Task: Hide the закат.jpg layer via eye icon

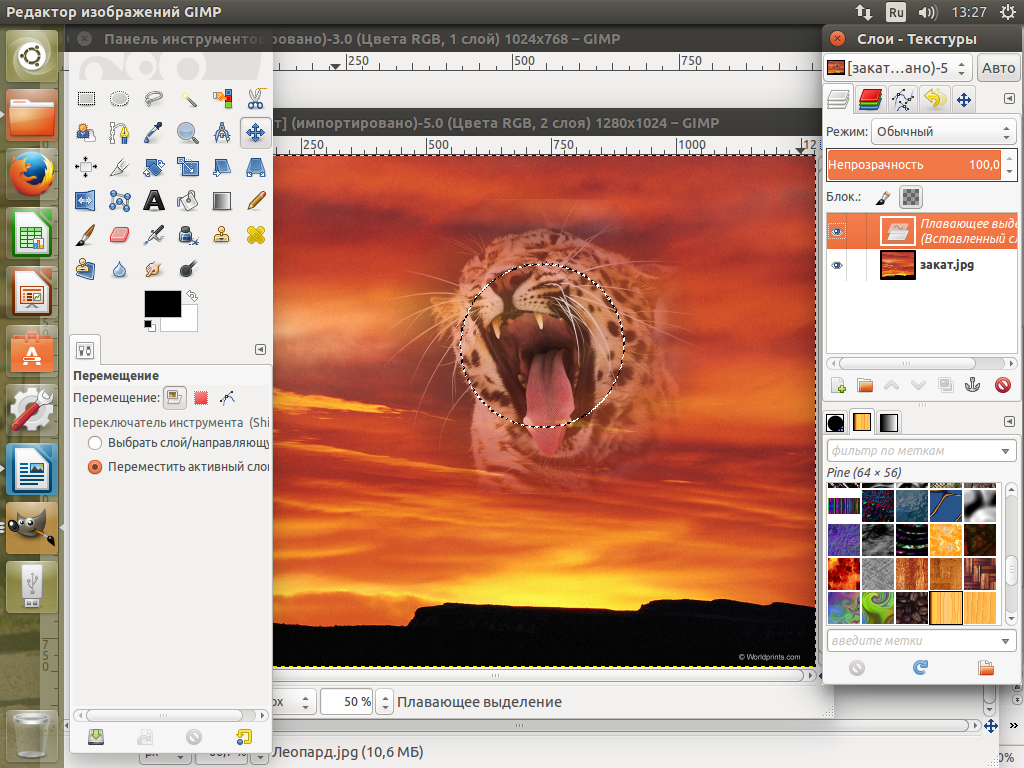Action: click(837, 265)
